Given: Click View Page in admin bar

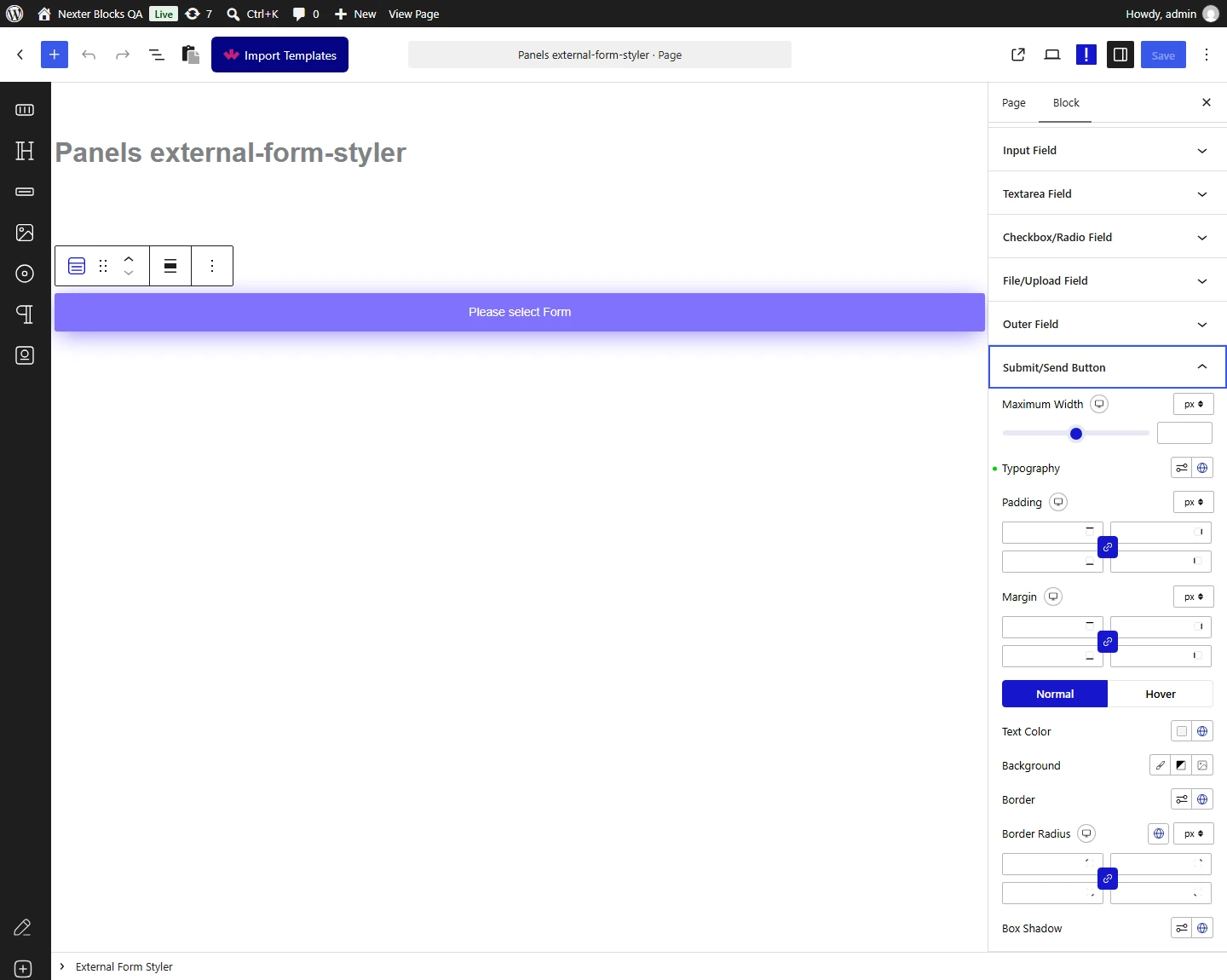Looking at the screenshot, I should click(414, 14).
